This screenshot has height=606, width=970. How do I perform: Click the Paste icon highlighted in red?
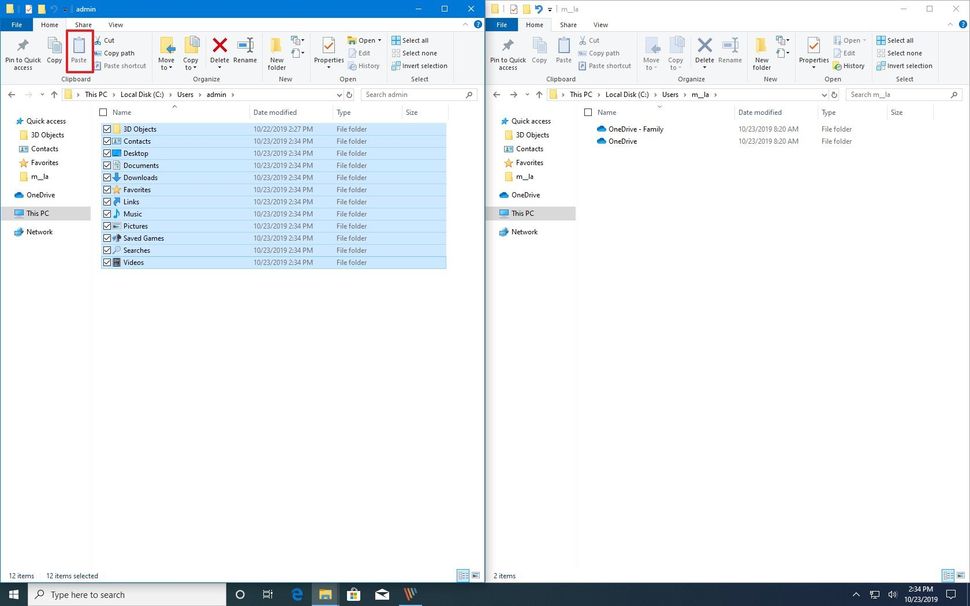pos(79,50)
